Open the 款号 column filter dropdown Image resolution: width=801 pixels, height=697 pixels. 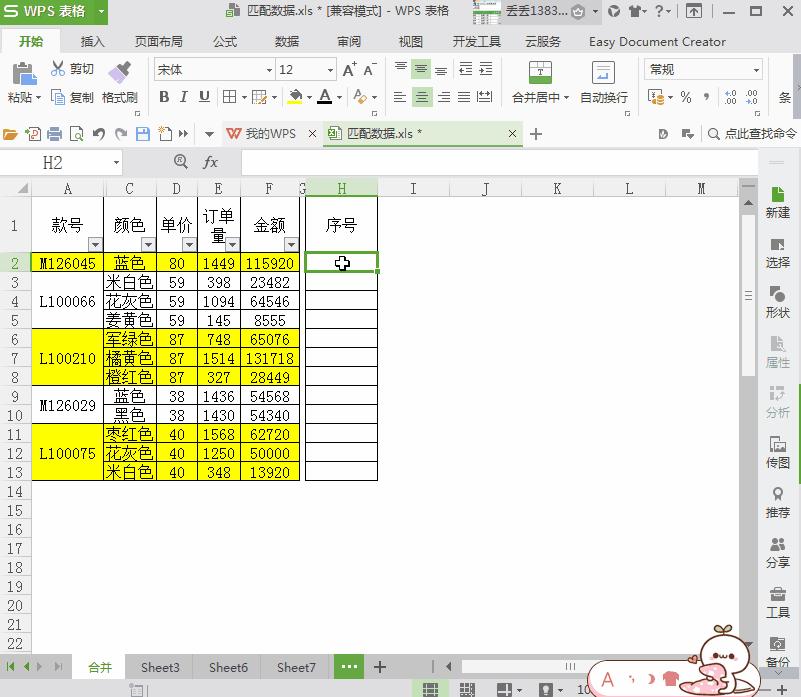click(x=95, y=245)
